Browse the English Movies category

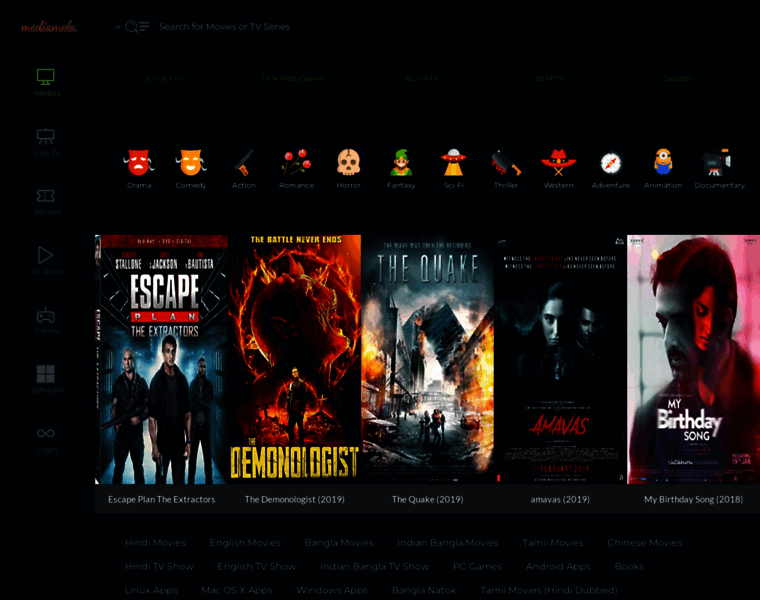point(245,543)
